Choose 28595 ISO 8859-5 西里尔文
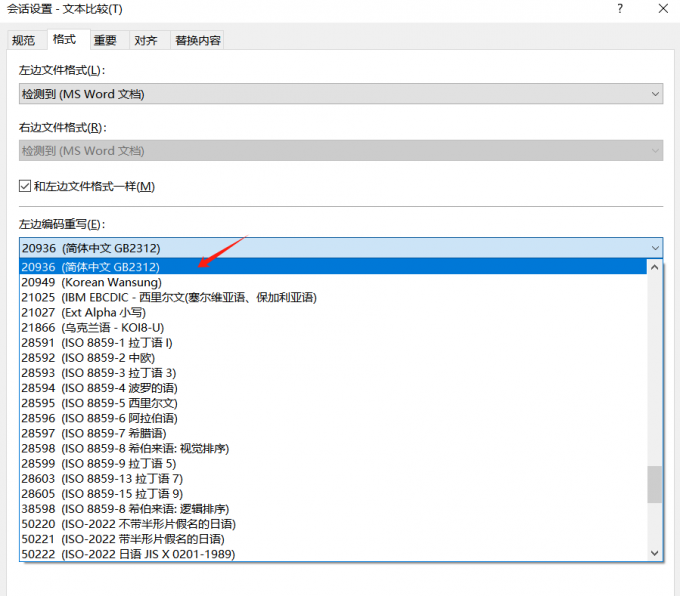Screen dimensions: 680x596 coord(333,403)
